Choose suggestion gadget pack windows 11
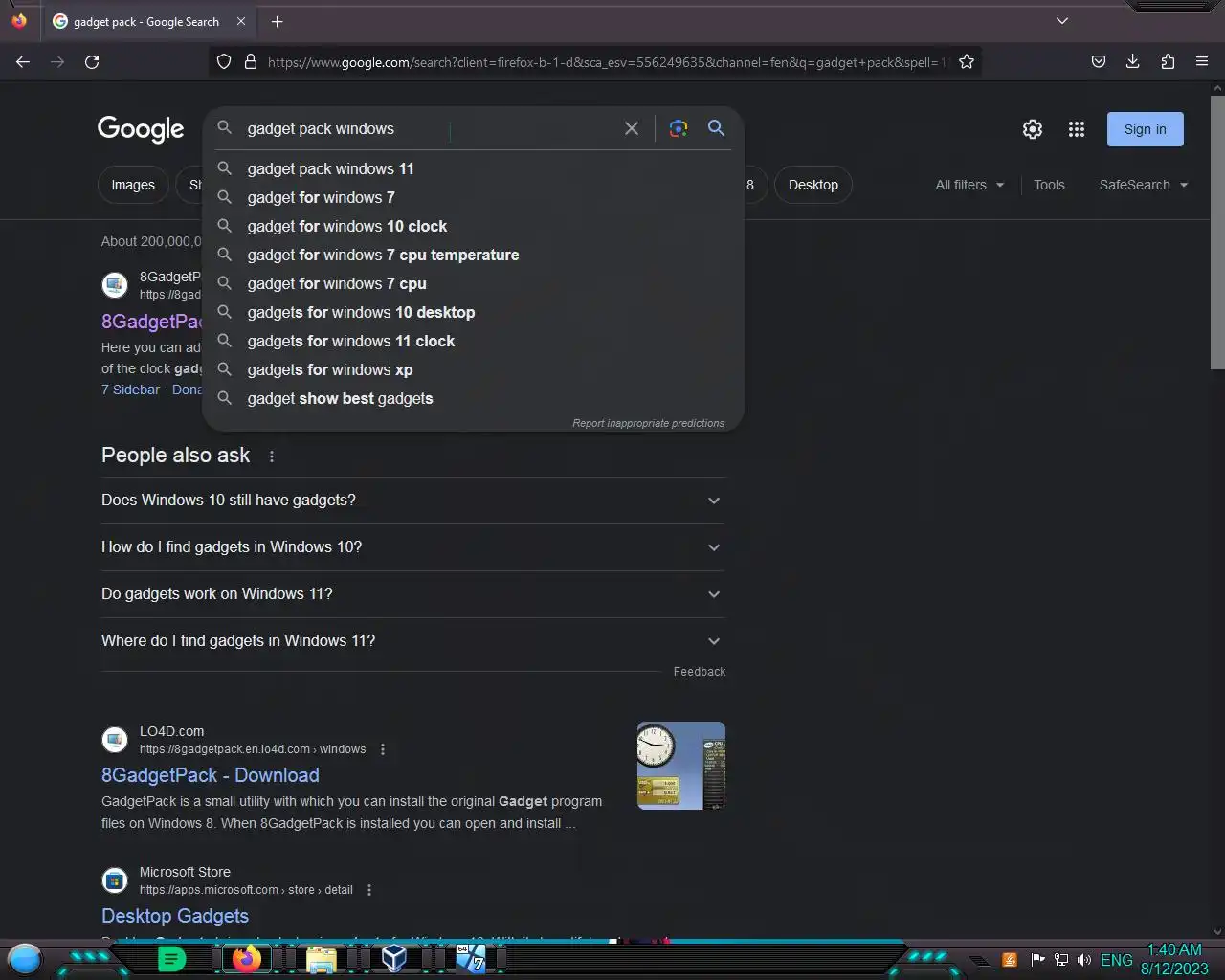The width and height of the screenshot is (1225, 980). point(473,168)
